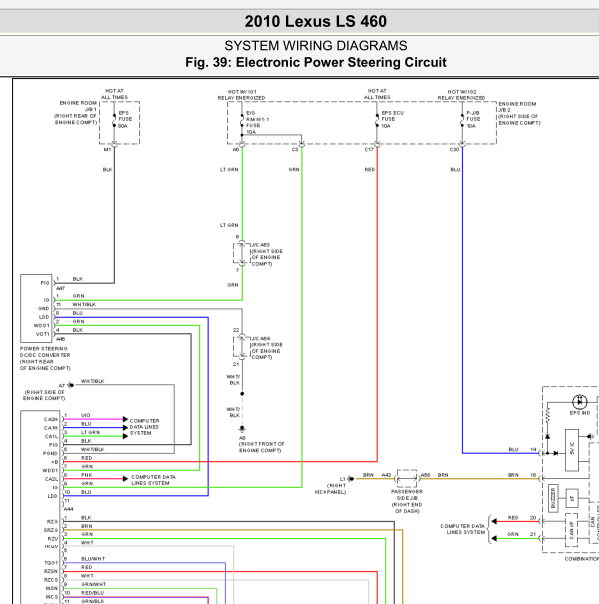599x604 pixels.
Task: Click the BLK wire label below M1
Action: coord(107,169)
